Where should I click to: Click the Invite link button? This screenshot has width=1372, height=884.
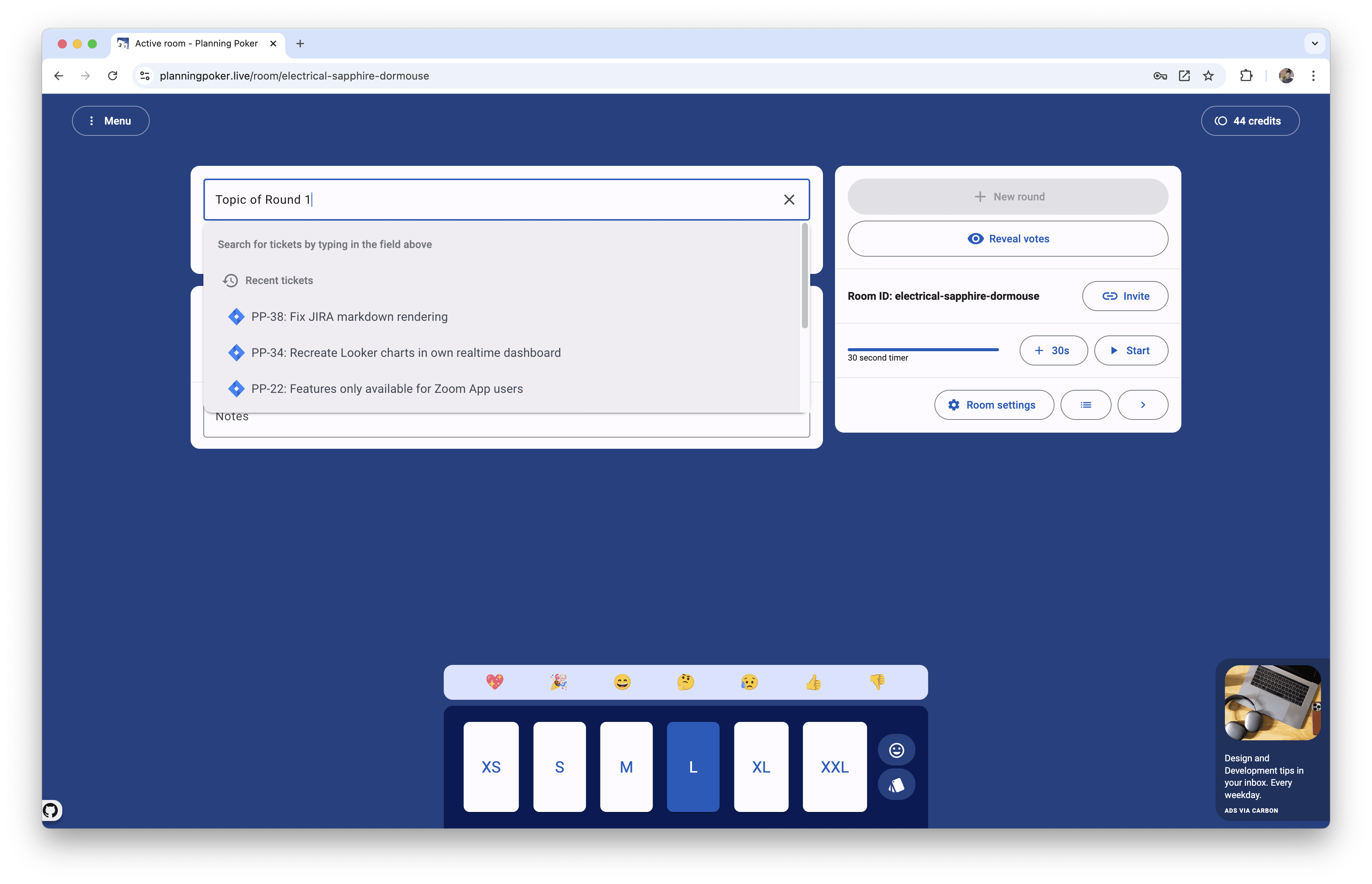[1125, 296]
